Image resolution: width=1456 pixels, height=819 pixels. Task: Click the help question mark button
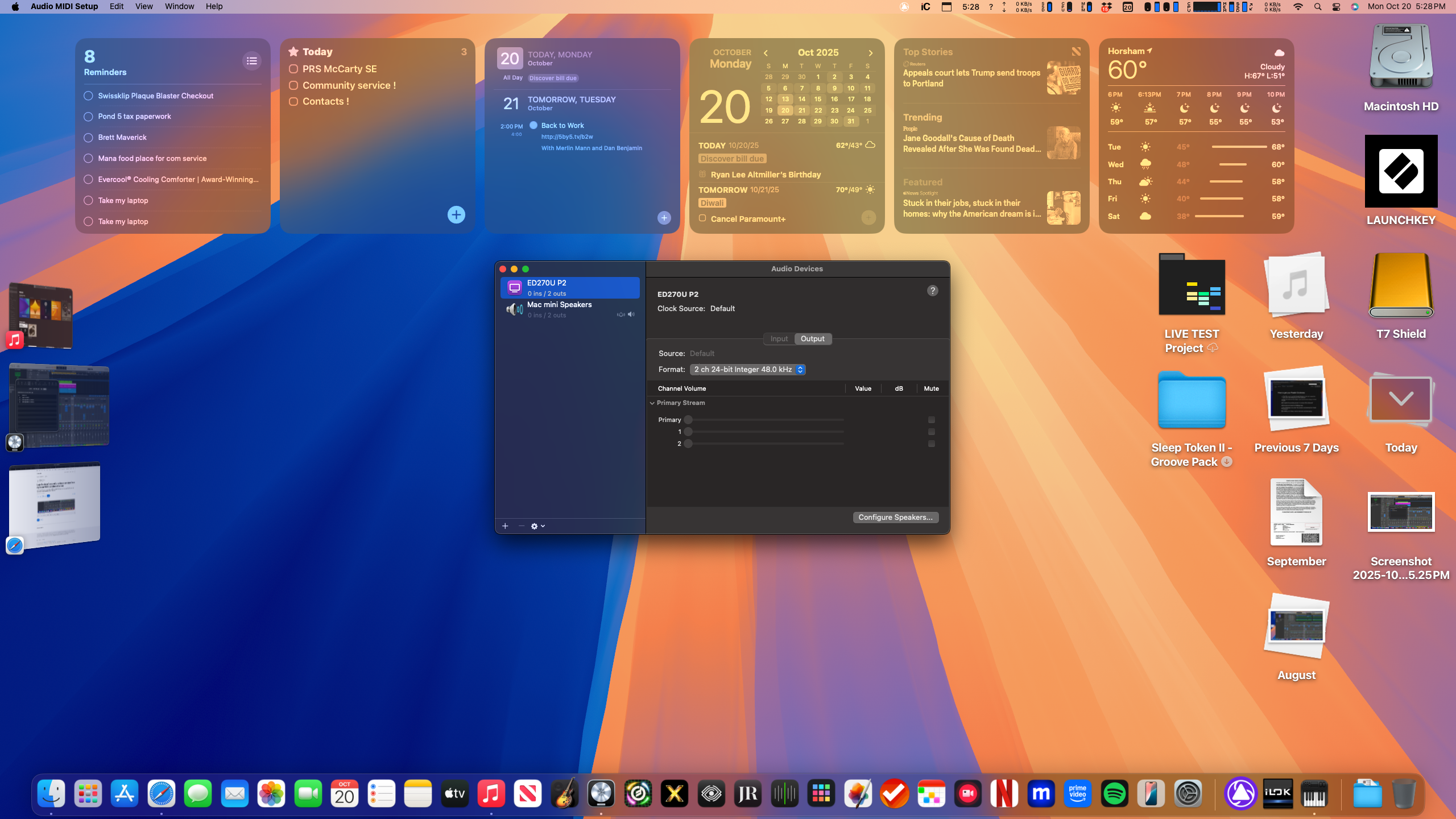[932, 291]
